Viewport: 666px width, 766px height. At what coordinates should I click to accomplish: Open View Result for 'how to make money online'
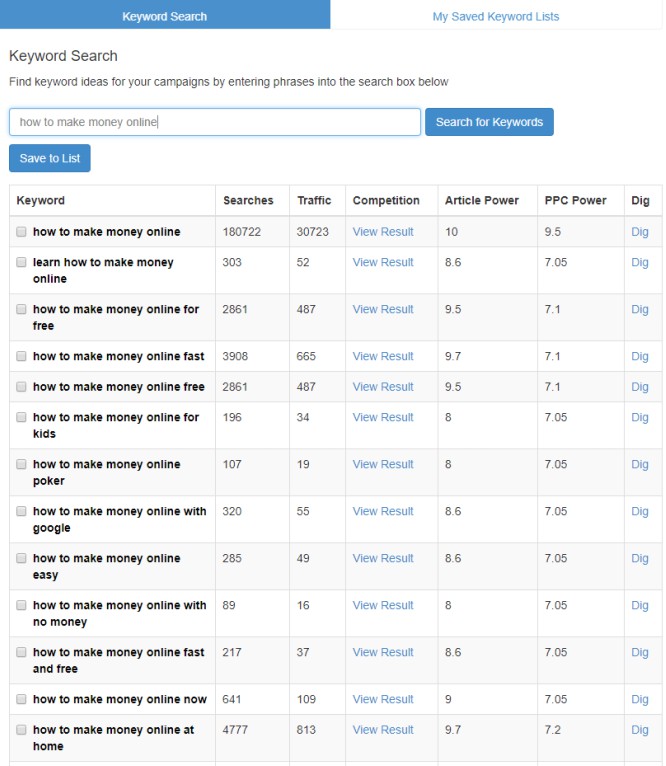(383, 232)
